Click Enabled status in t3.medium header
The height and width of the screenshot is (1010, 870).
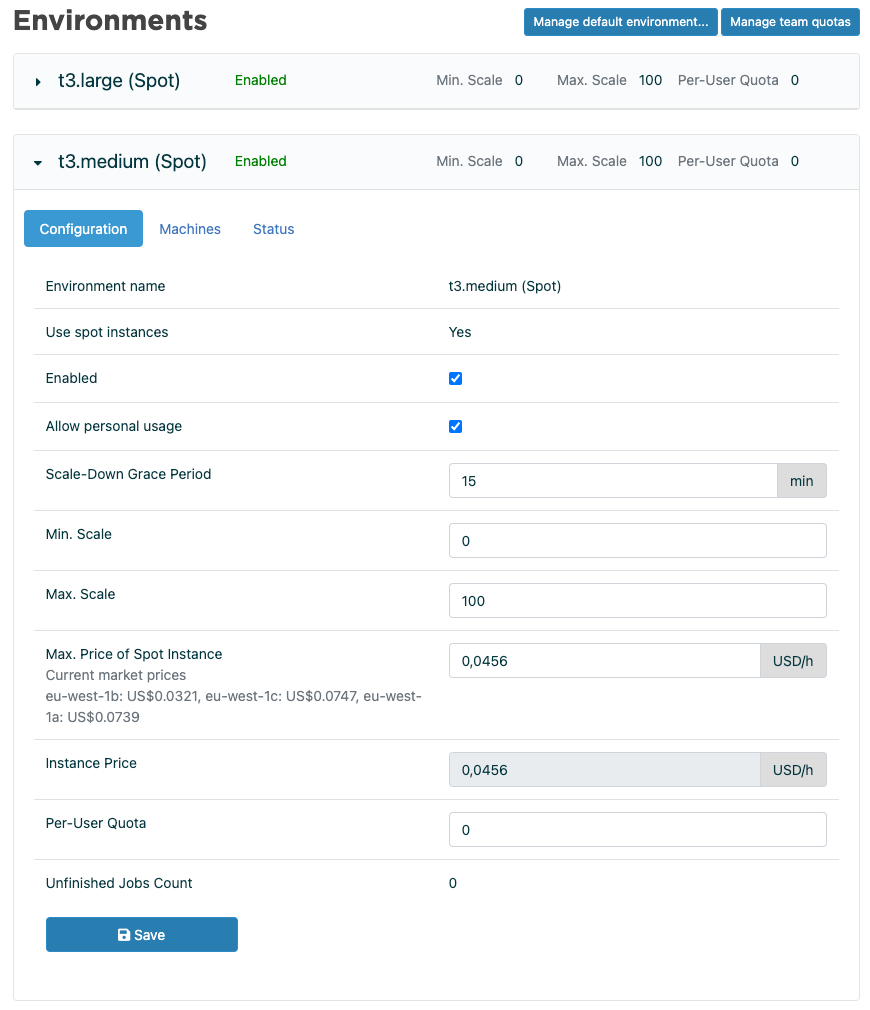point(261,162)
